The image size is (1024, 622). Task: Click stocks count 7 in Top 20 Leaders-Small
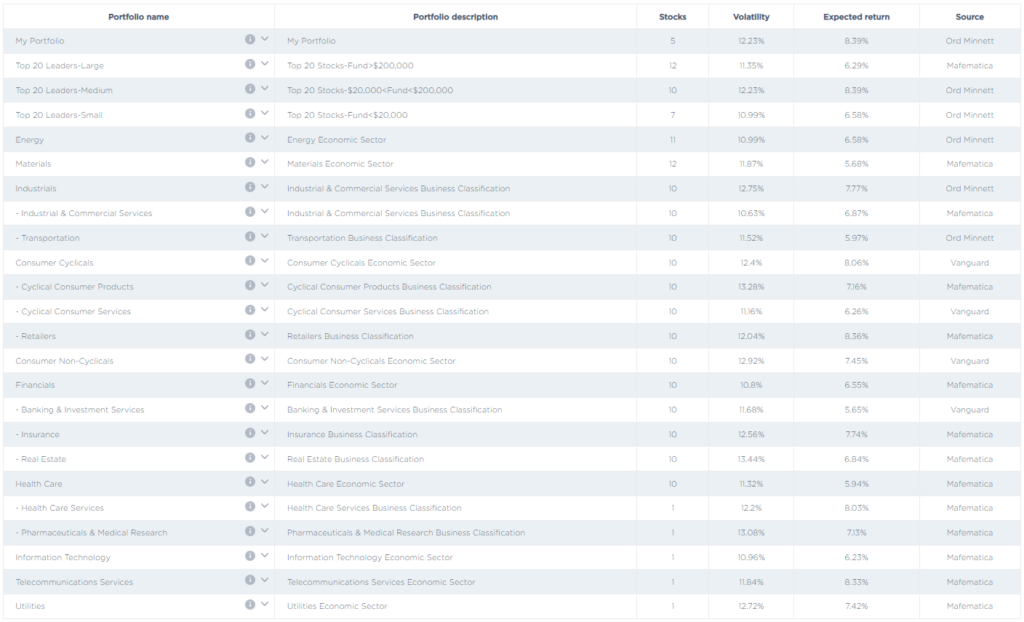(673, 115)
